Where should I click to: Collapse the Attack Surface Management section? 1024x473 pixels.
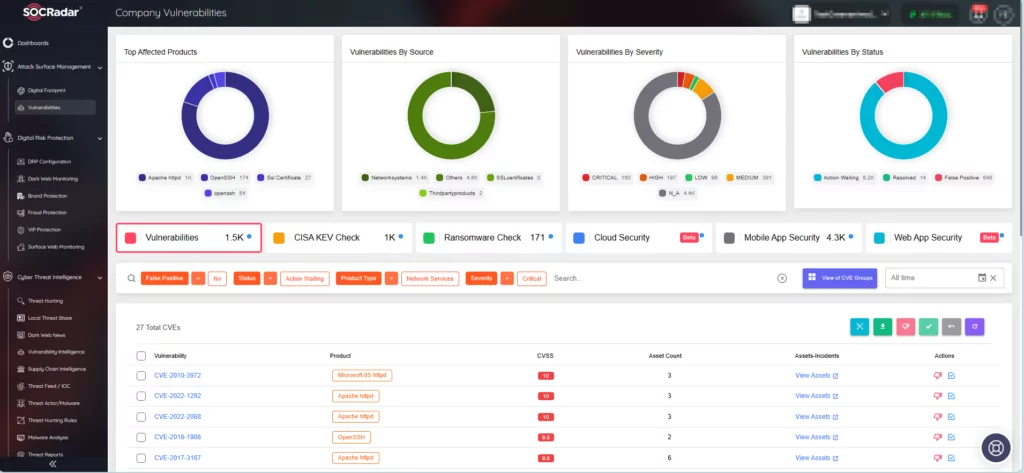pyautogui.click(x=99, y=67)
